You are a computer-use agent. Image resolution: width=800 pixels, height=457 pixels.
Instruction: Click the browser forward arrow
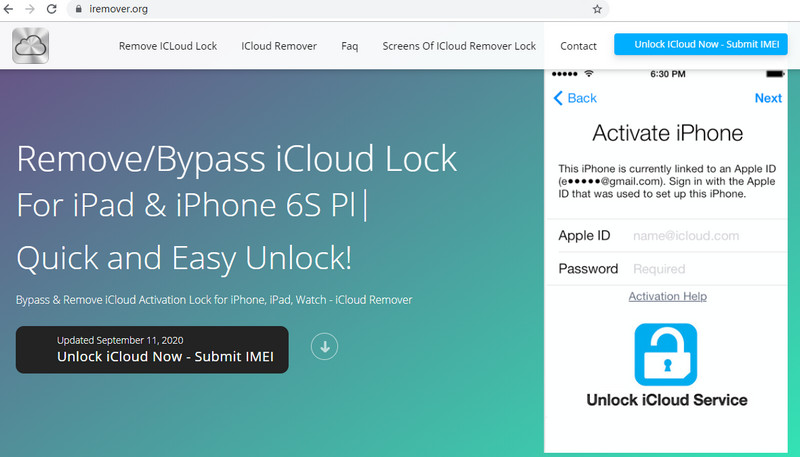coord(29,8)
